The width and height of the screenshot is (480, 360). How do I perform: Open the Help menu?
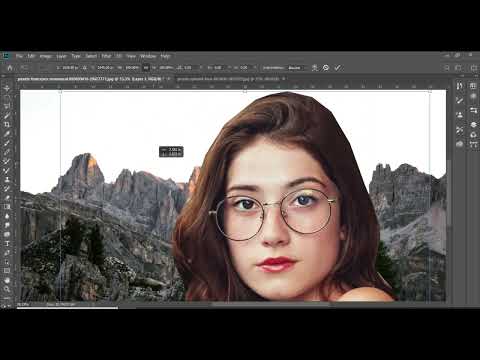click(165, 56)
